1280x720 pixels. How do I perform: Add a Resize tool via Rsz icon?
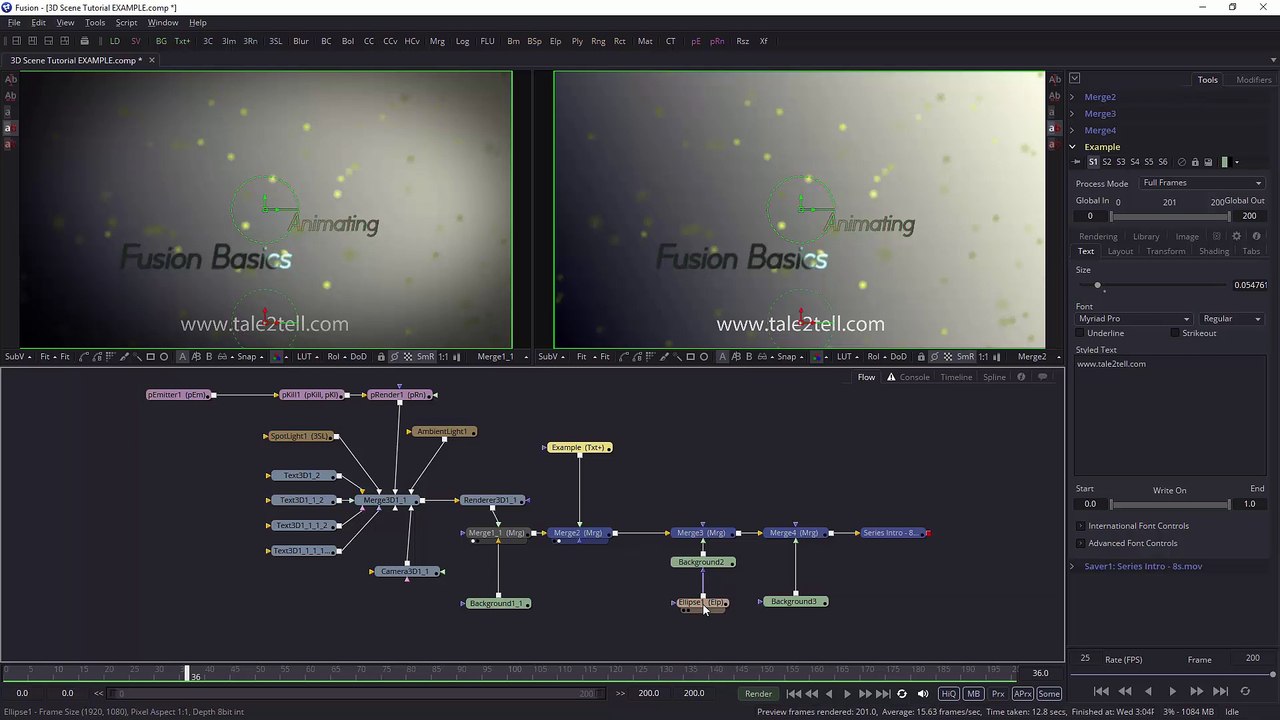tap(742, 41)
